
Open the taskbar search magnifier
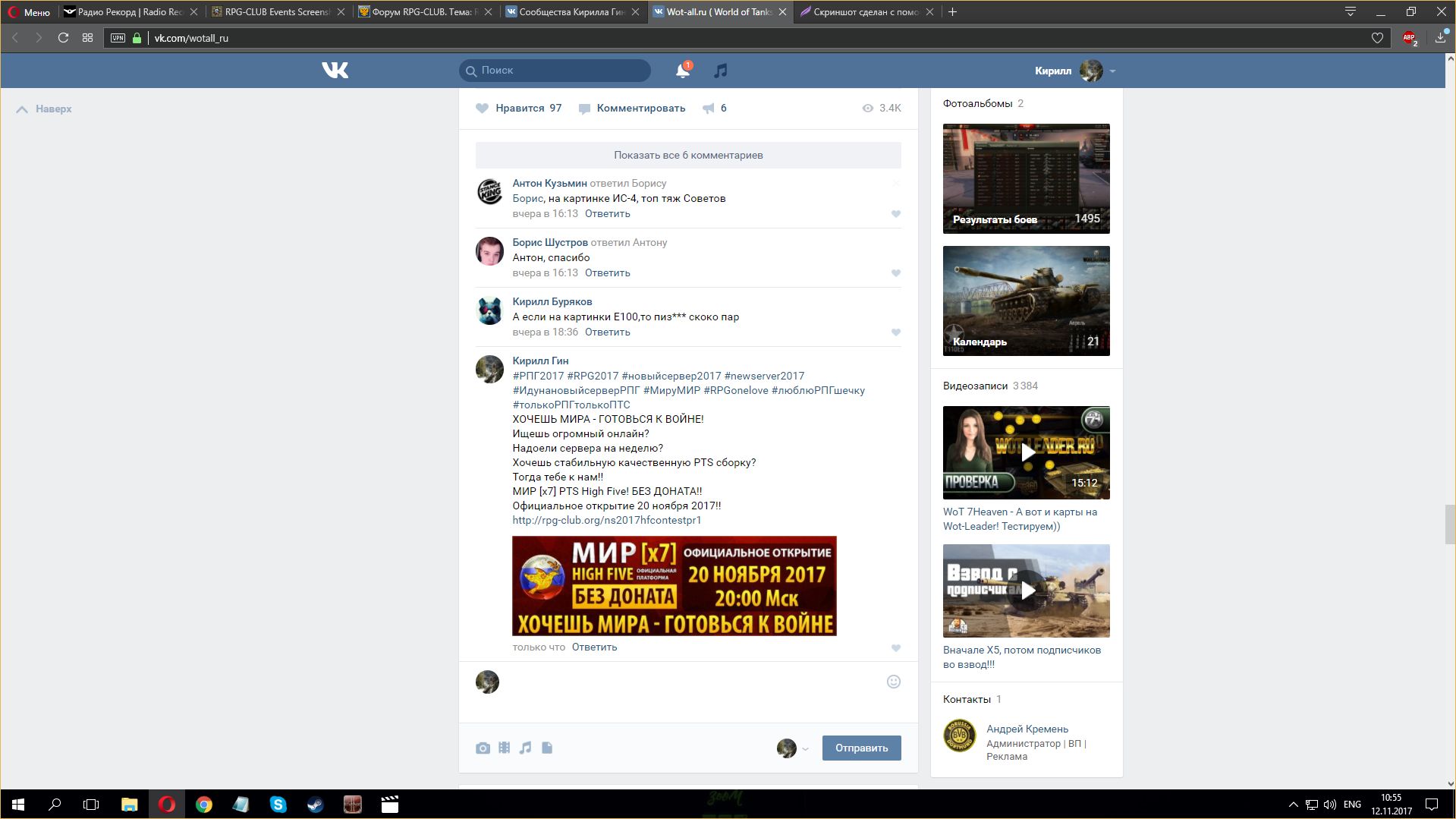[x=55, y=805]
